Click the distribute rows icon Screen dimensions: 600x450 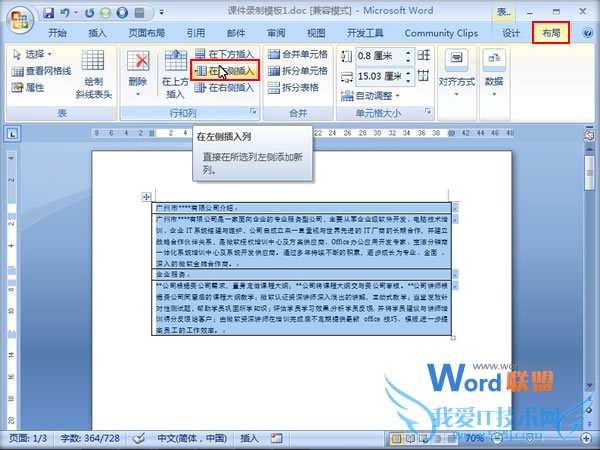tap(424, 55)
